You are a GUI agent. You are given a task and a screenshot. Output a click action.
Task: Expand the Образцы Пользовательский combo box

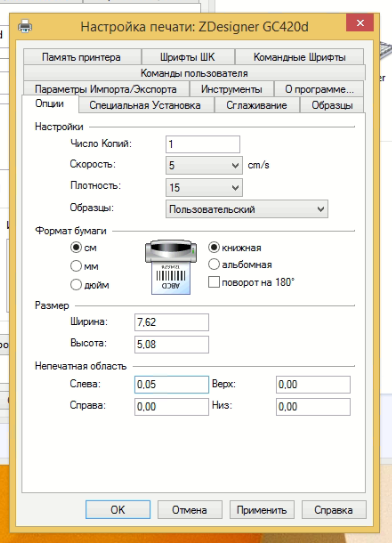pyautogui.click(x=247, y=209)
